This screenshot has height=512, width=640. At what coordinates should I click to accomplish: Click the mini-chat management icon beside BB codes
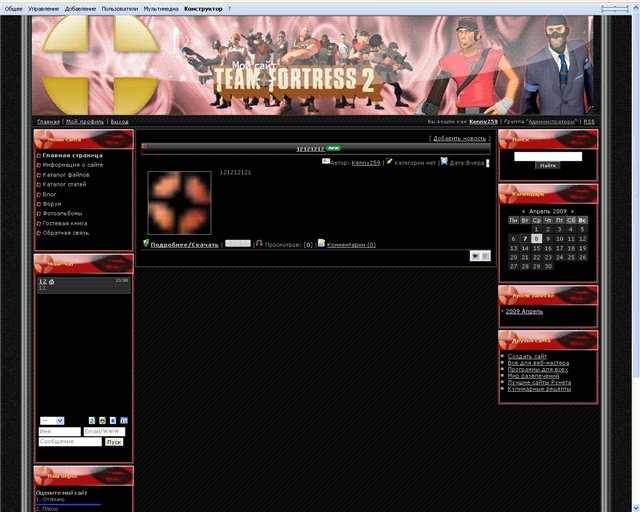(124, 421)
